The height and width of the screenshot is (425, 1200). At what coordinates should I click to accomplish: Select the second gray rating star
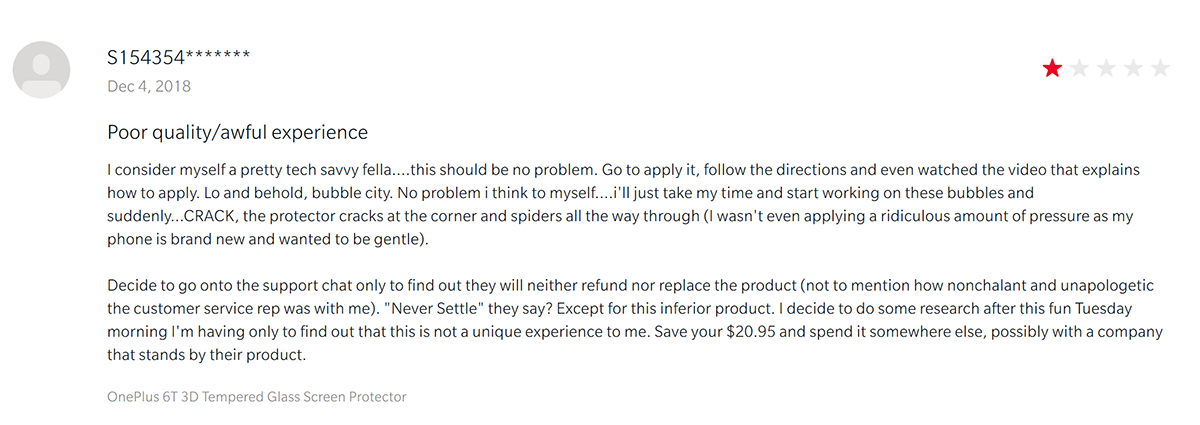click(x=1079, y=69)
